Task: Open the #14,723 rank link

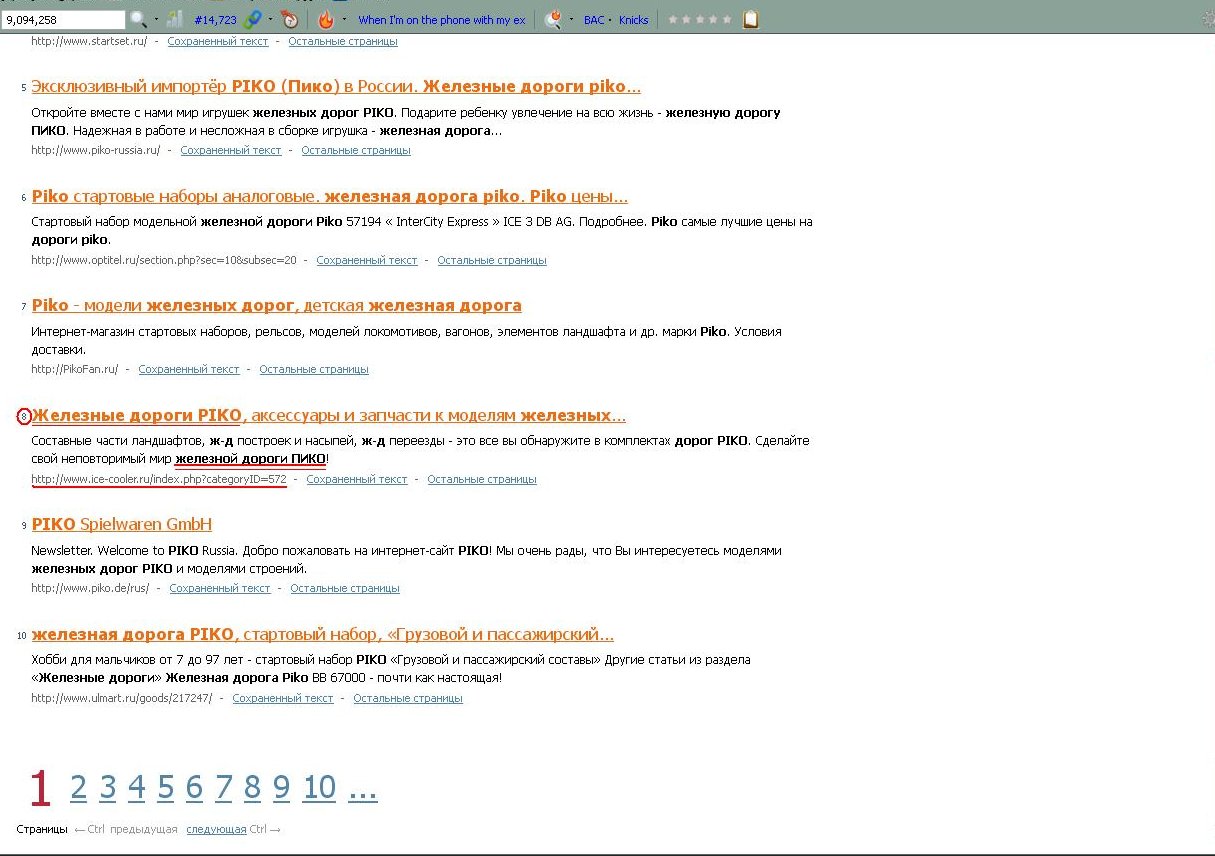Action: coord(215,20)
